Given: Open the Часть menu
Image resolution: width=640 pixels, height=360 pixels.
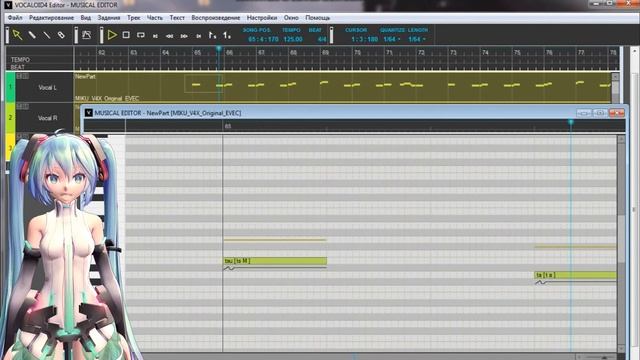Looking at the screenshot, I should click(155, 18).
